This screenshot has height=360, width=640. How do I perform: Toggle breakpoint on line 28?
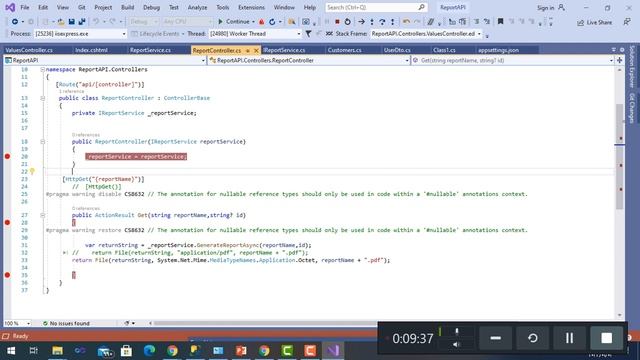tap(7, 222)
